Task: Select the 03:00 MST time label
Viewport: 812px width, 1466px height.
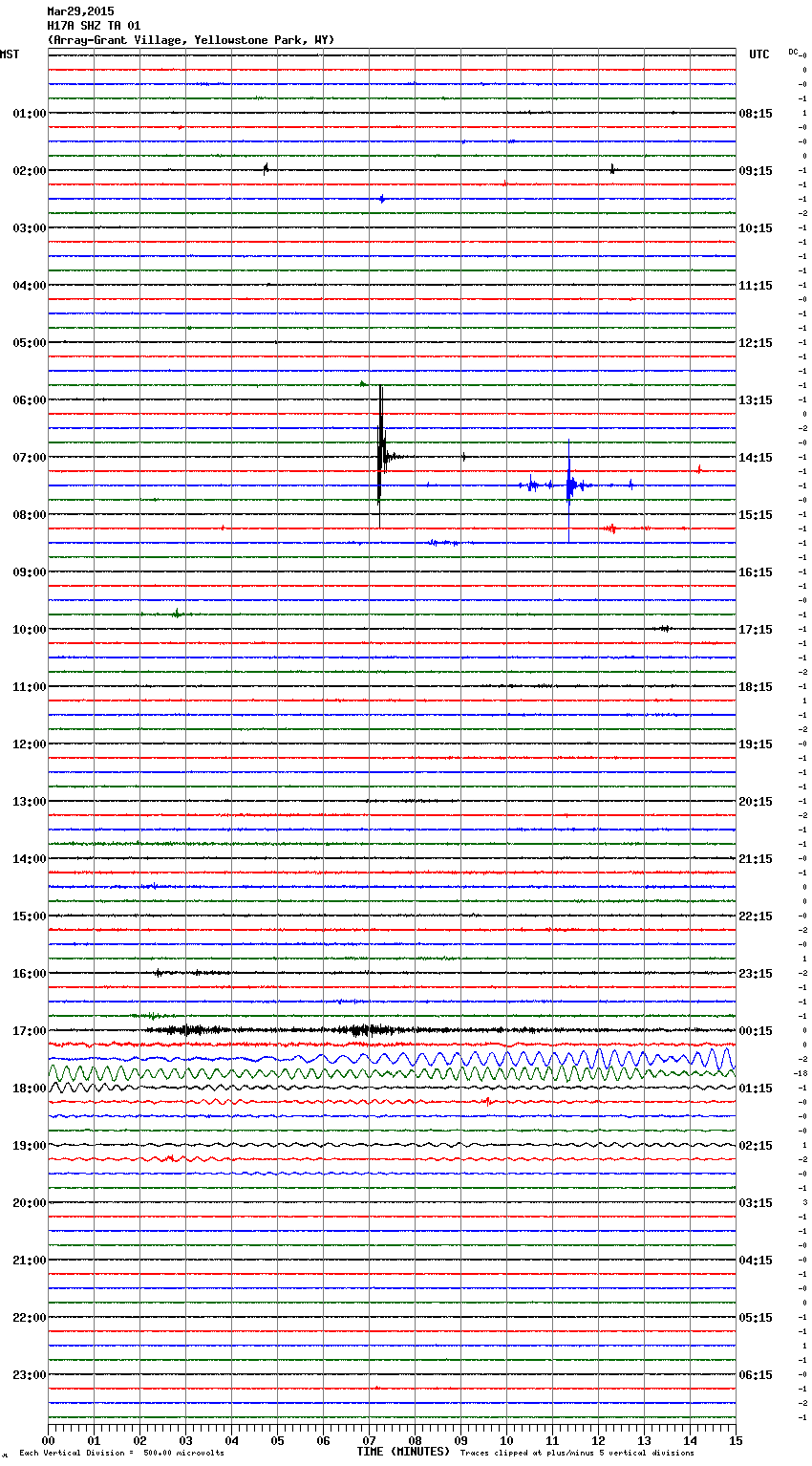Action: (29, 228)
